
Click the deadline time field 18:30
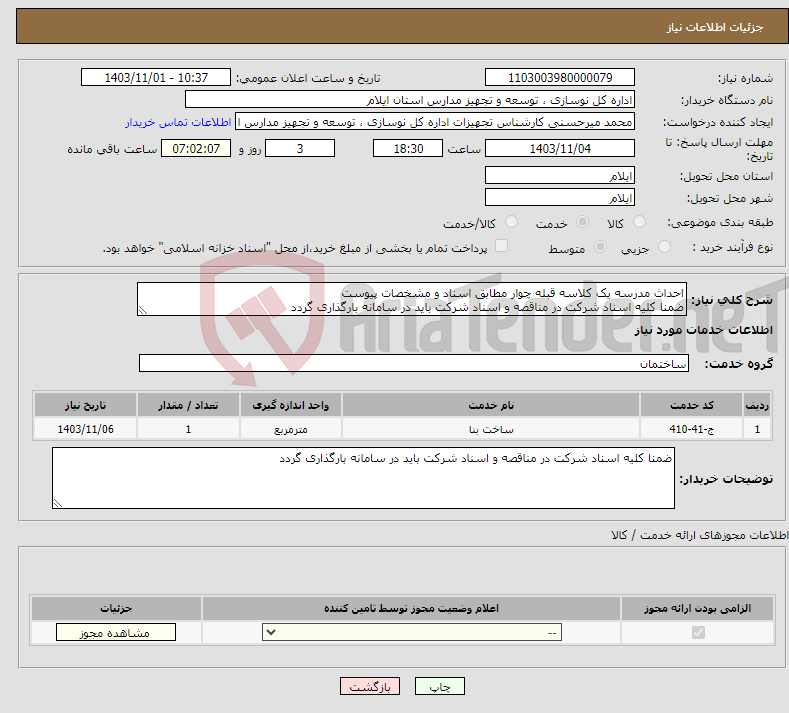click(408, 148)
